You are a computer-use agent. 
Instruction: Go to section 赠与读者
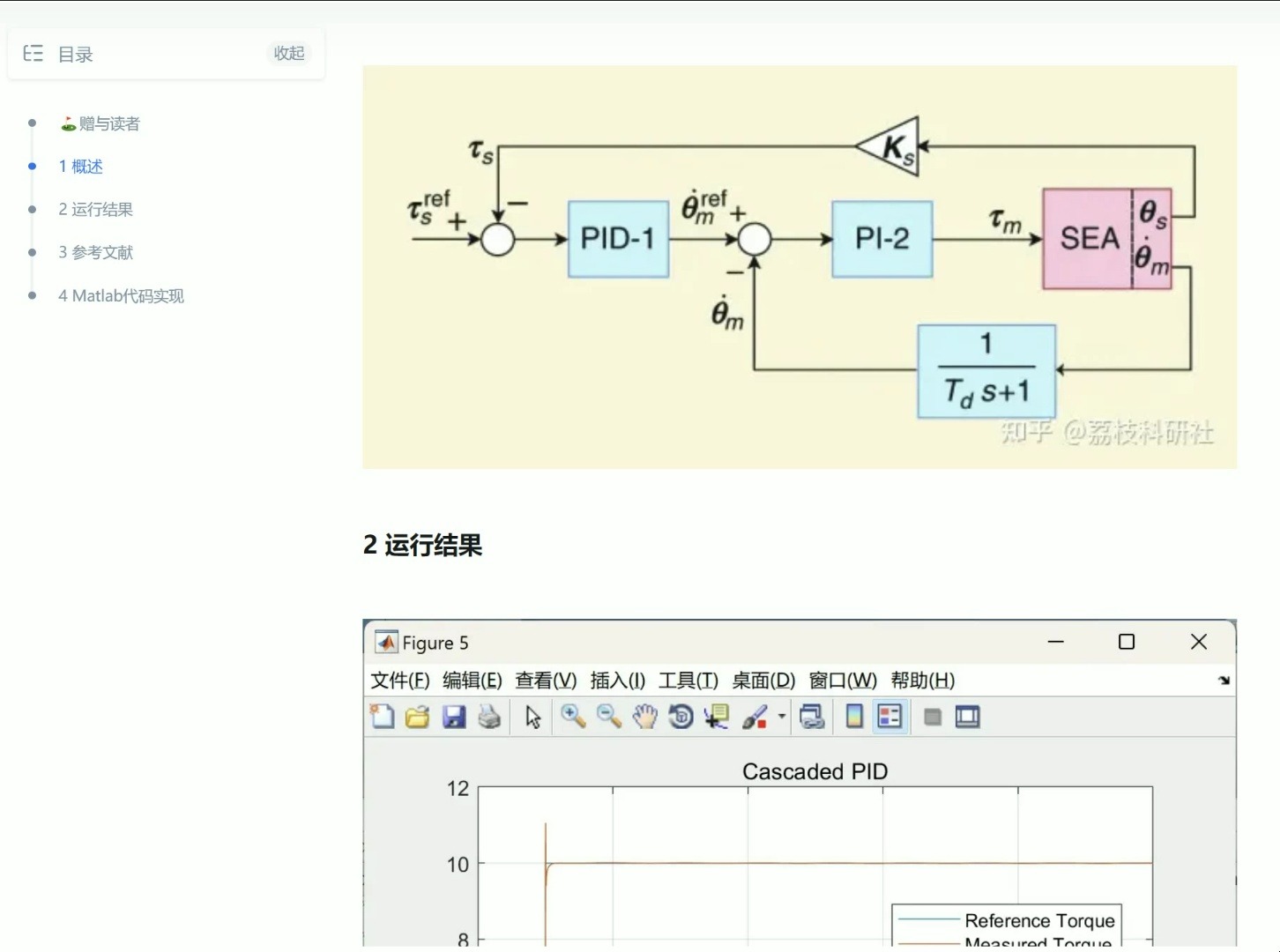coord(100,123)
